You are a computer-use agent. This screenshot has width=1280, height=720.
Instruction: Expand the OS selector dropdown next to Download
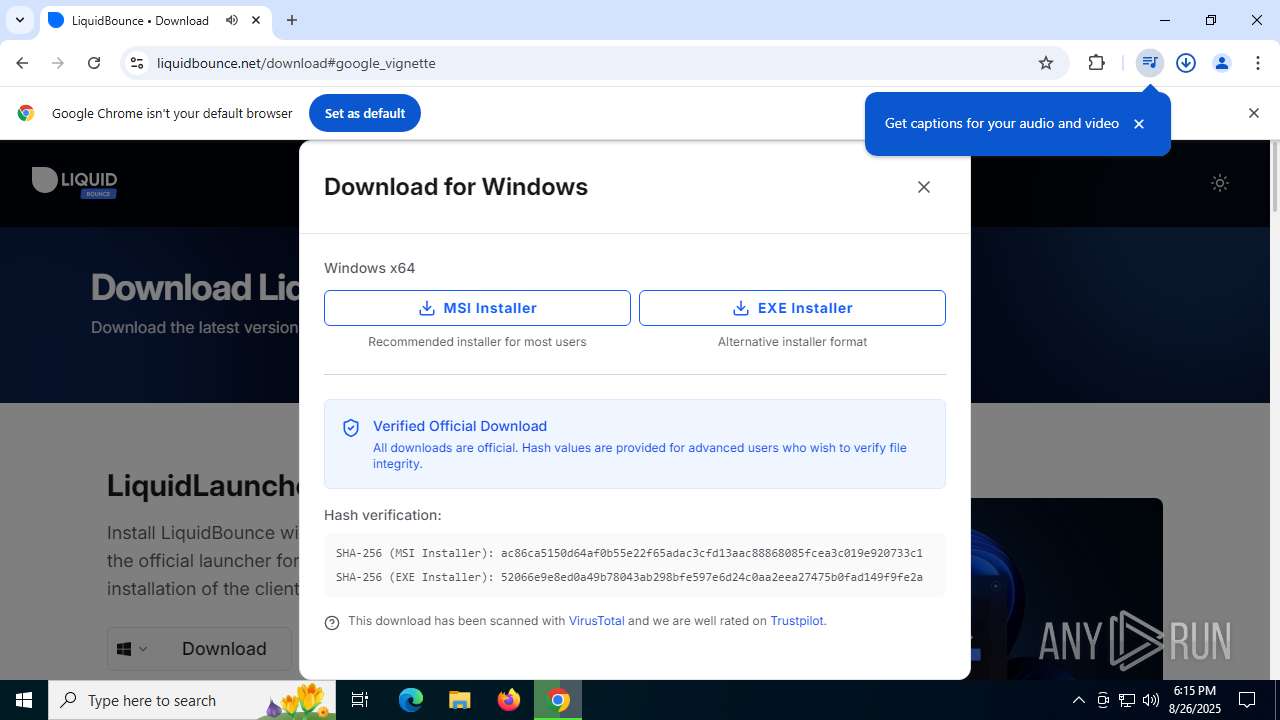tap(133, 649)
